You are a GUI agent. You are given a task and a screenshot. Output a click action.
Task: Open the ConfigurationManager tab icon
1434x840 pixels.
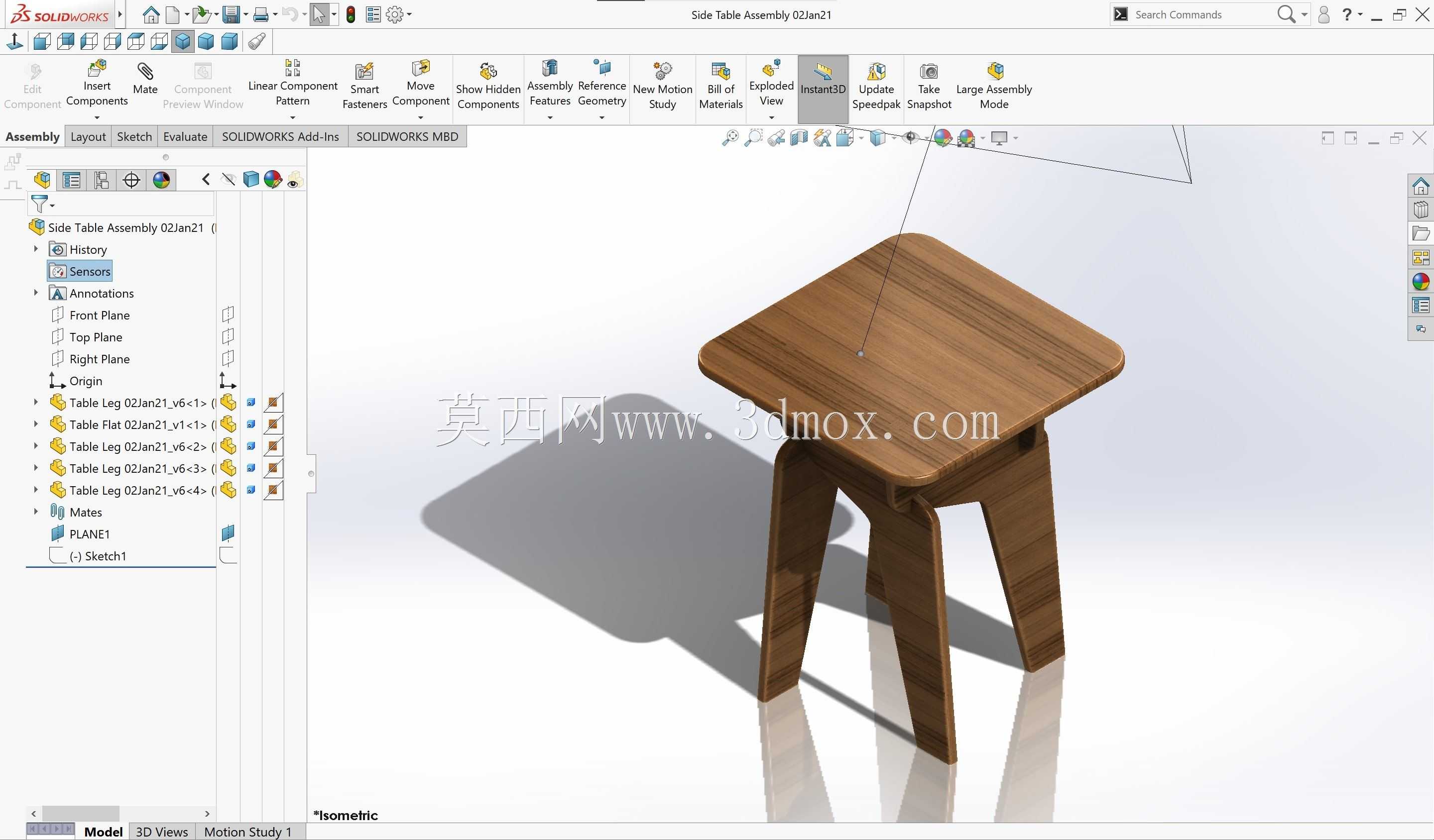pos(101,180)
